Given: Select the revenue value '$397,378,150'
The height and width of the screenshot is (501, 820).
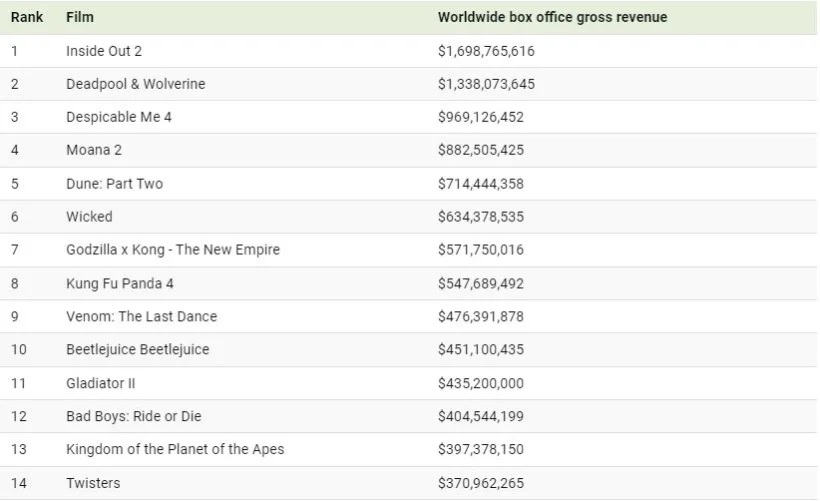Looking at the screenshot, I should coord(481,450).
